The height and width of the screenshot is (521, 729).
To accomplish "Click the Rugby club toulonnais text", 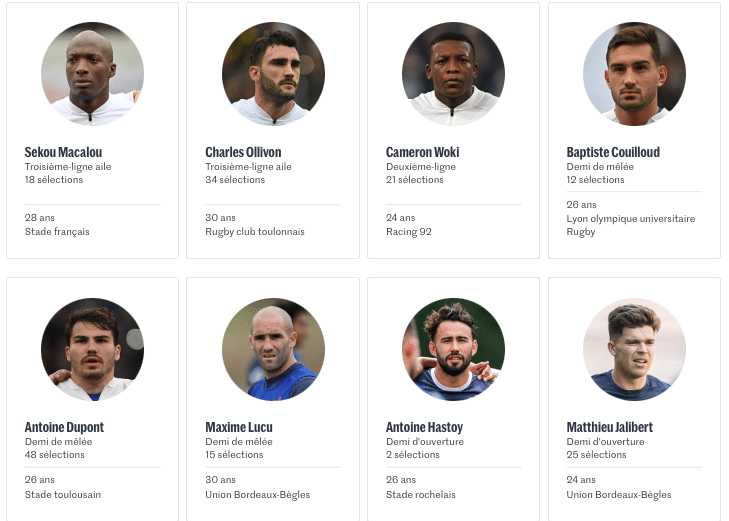I will pos(255,231).
